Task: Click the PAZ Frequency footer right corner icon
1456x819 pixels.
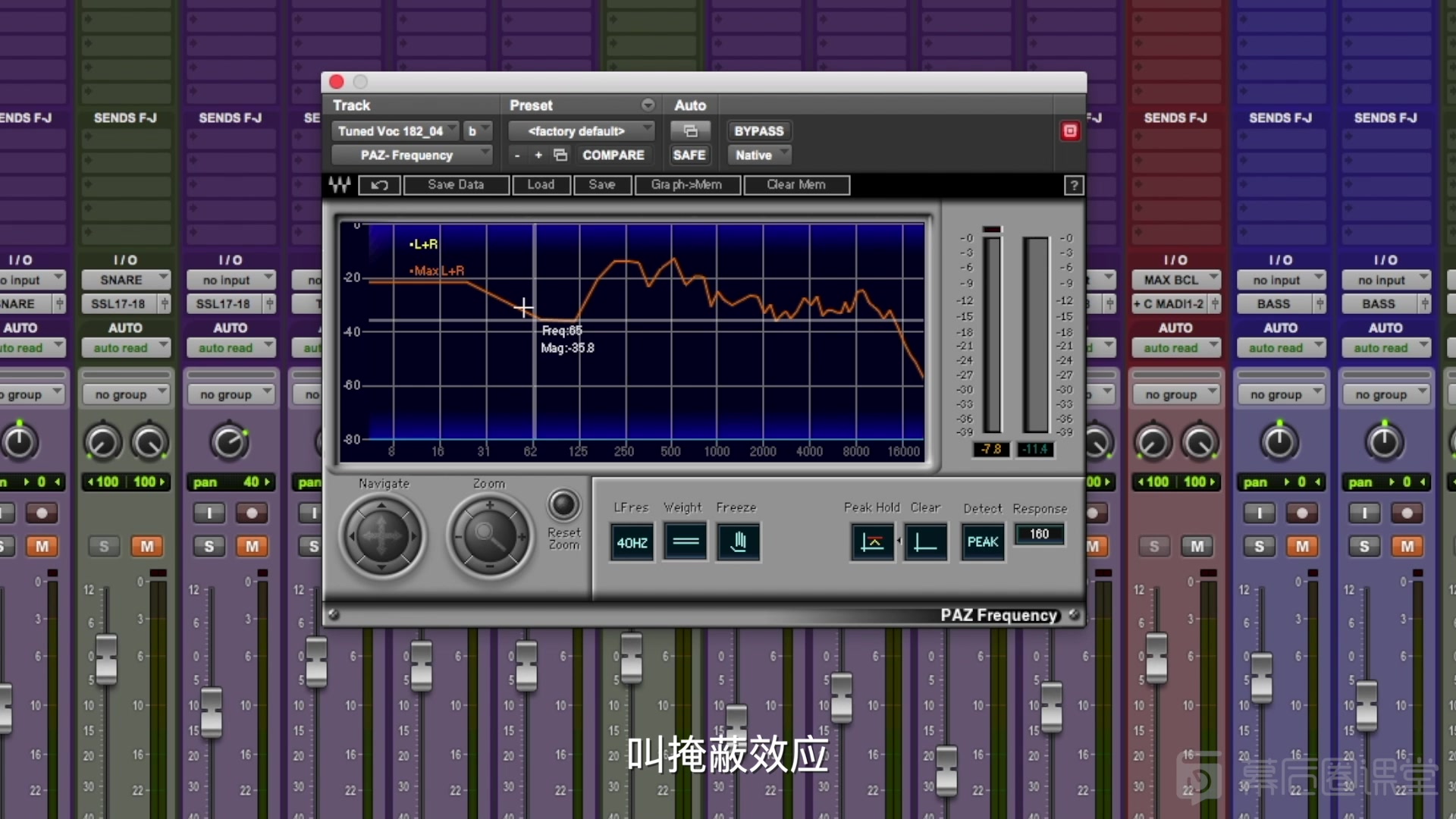Action: pos(1074,615)
